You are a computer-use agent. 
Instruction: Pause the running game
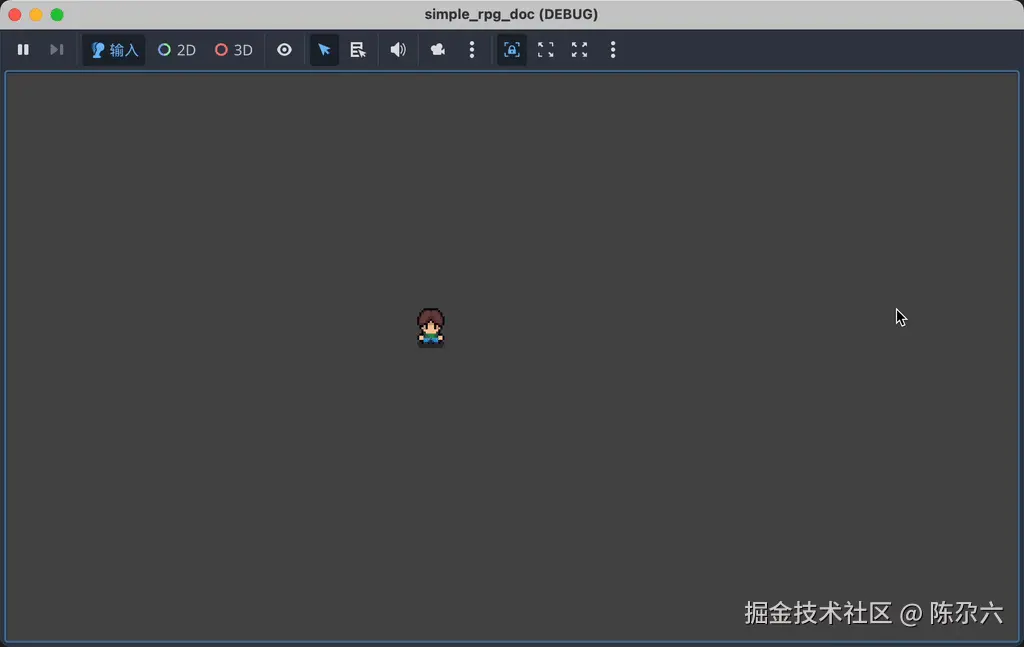23,49
